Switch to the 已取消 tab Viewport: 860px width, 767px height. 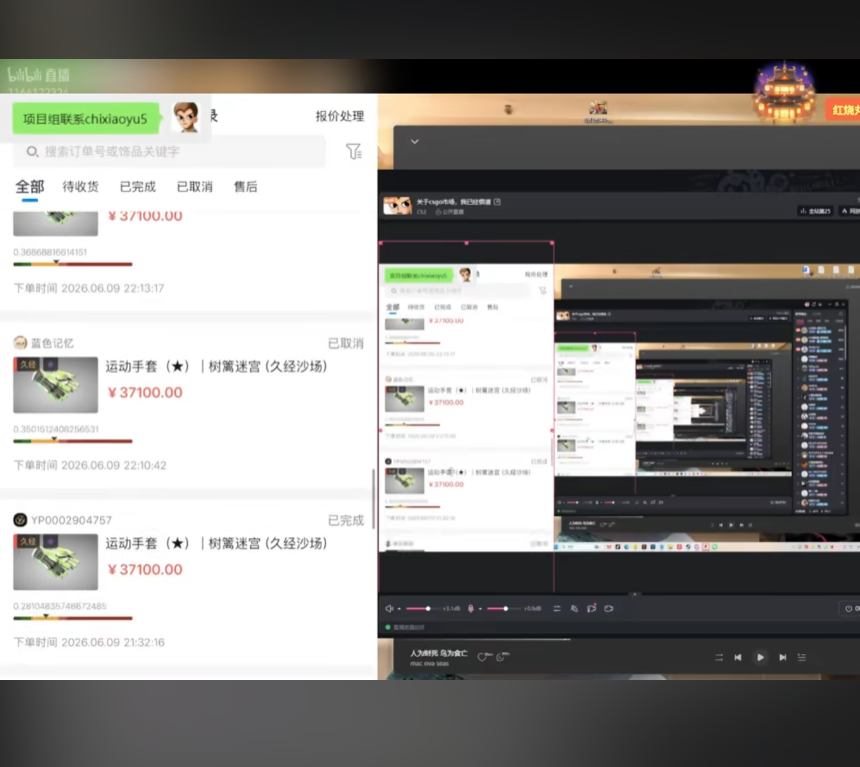tap(195, 187)
